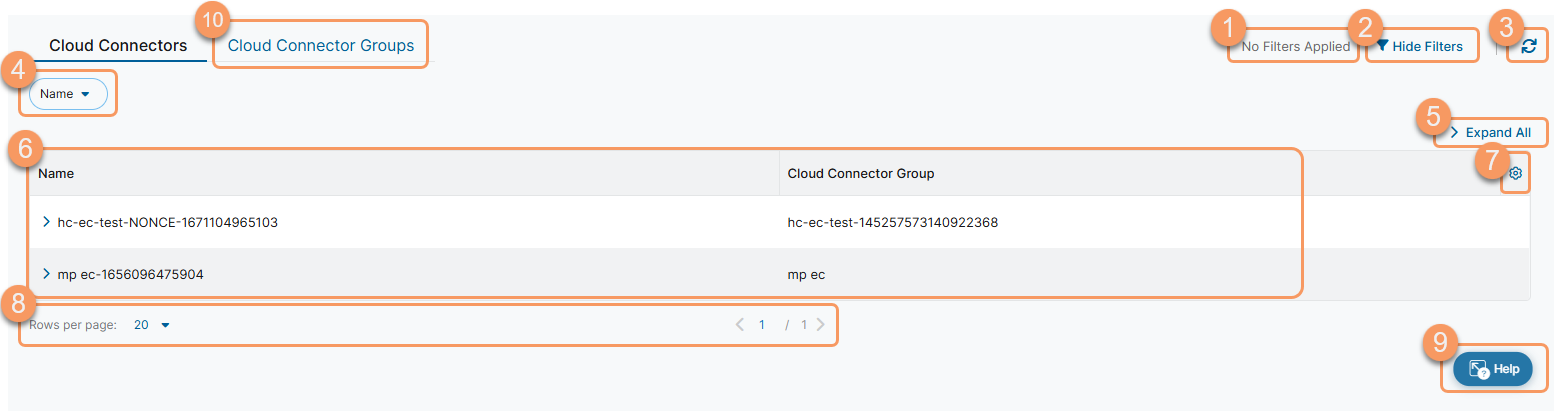
Task: Click the current page number field
Action: [x=762, y=325]
